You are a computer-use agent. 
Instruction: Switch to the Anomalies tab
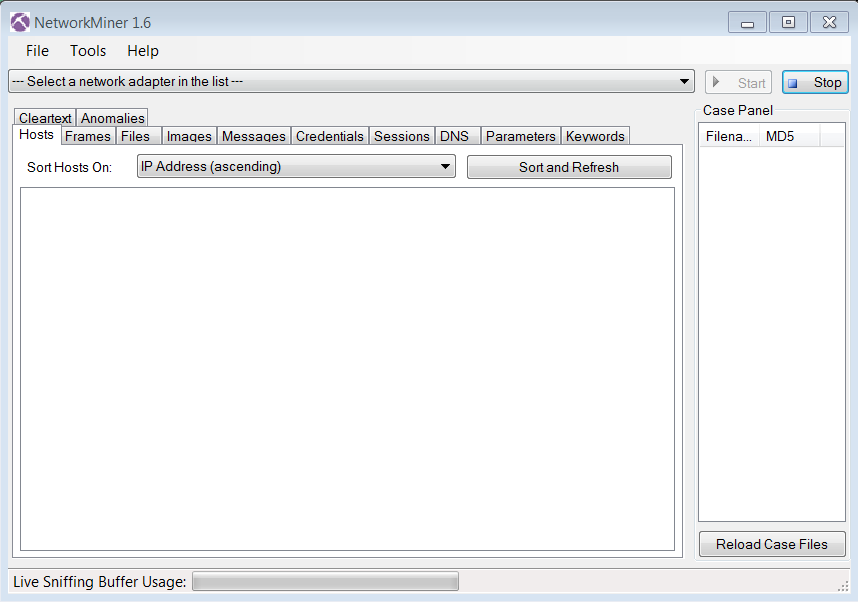pos(112,118)
